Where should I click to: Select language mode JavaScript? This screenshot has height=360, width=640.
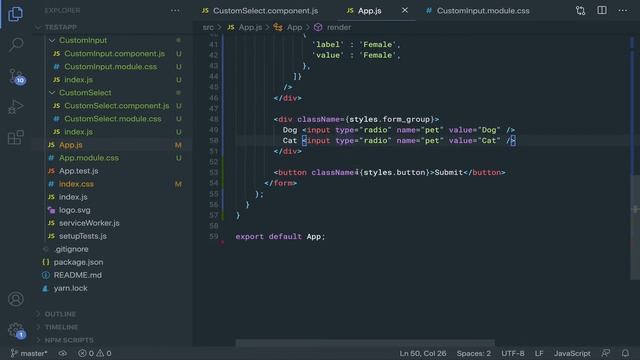[572, 353]
